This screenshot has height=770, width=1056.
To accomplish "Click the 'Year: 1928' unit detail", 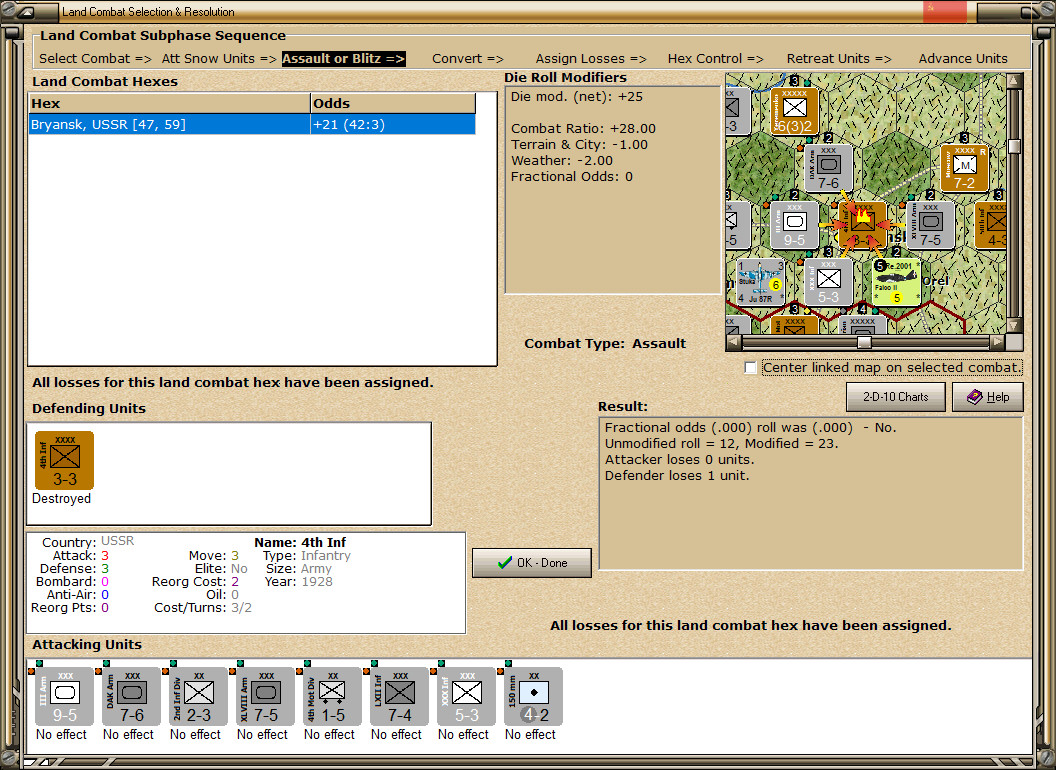I will click(298, 581).
